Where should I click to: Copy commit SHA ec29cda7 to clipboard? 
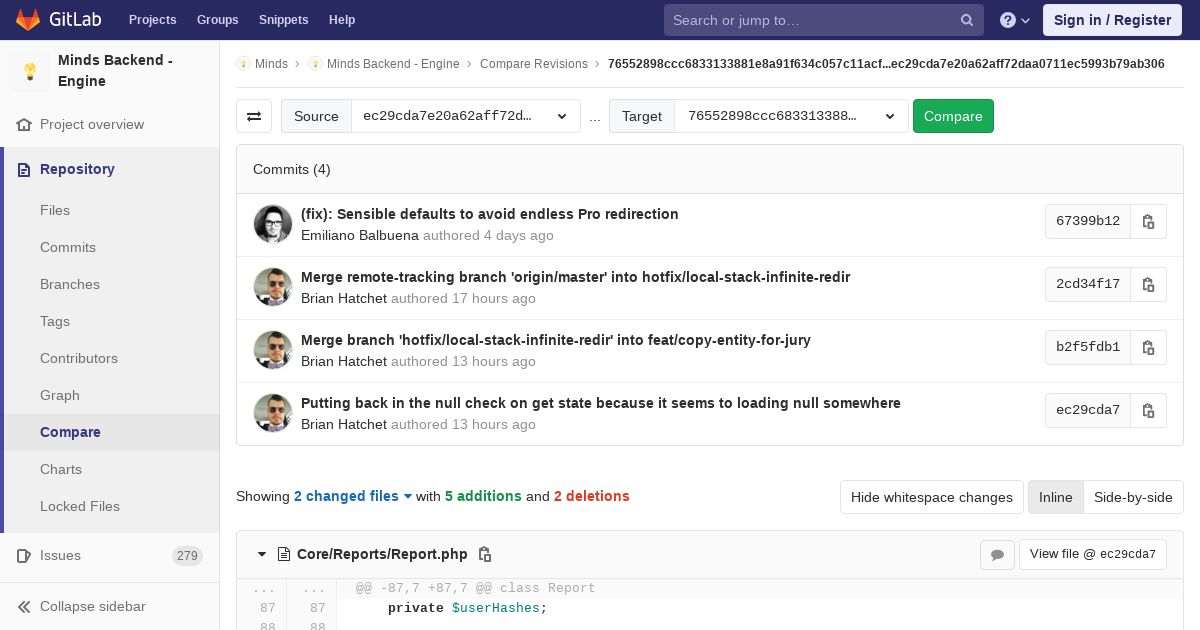(x=1148, y=410)
